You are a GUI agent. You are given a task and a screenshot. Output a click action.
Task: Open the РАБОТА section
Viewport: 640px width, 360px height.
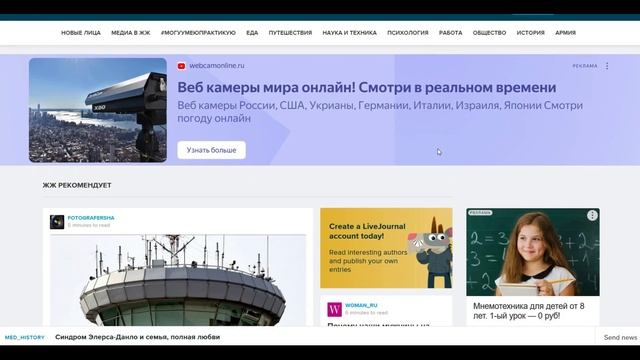coord(451,33)
